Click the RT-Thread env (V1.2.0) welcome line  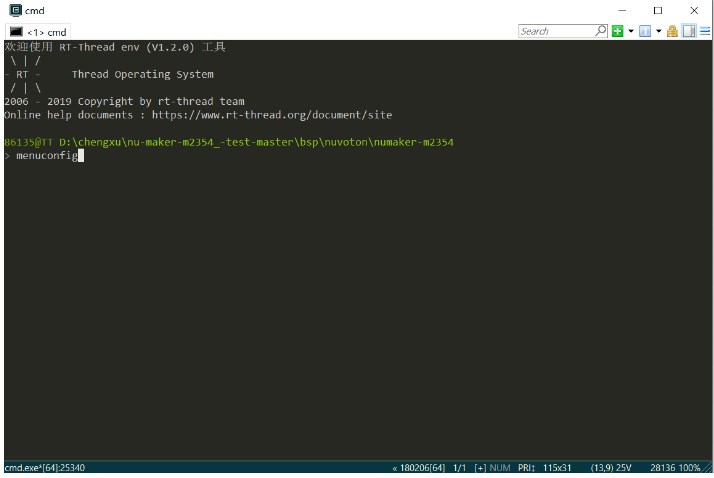pyautogui.click(x=115, y=47)
